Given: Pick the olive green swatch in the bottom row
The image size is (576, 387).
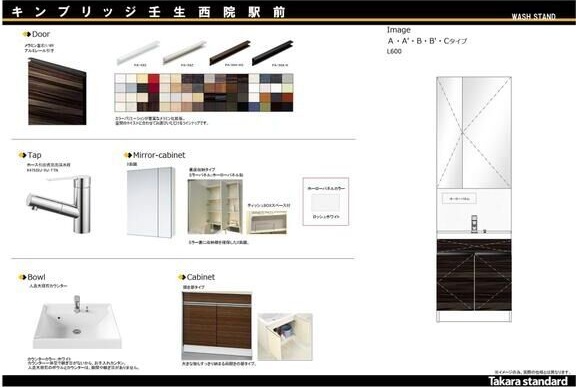Looking at the screenshot, I should click(265, 107).
